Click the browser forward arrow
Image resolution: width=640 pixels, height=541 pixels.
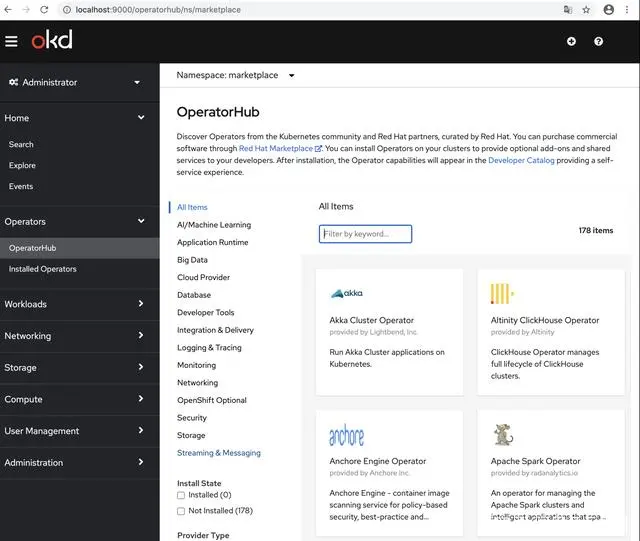[26, 9]
